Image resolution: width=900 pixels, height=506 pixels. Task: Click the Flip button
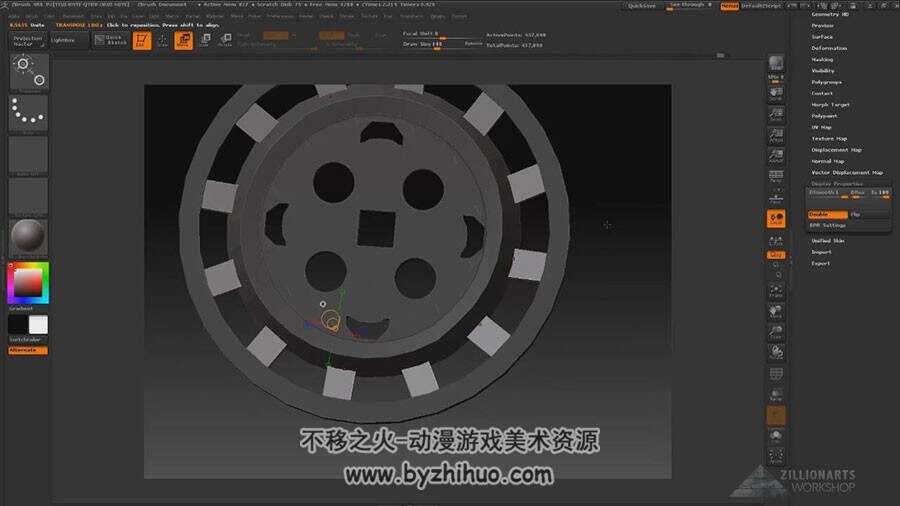pyautogui.click(x=870, y=215)
